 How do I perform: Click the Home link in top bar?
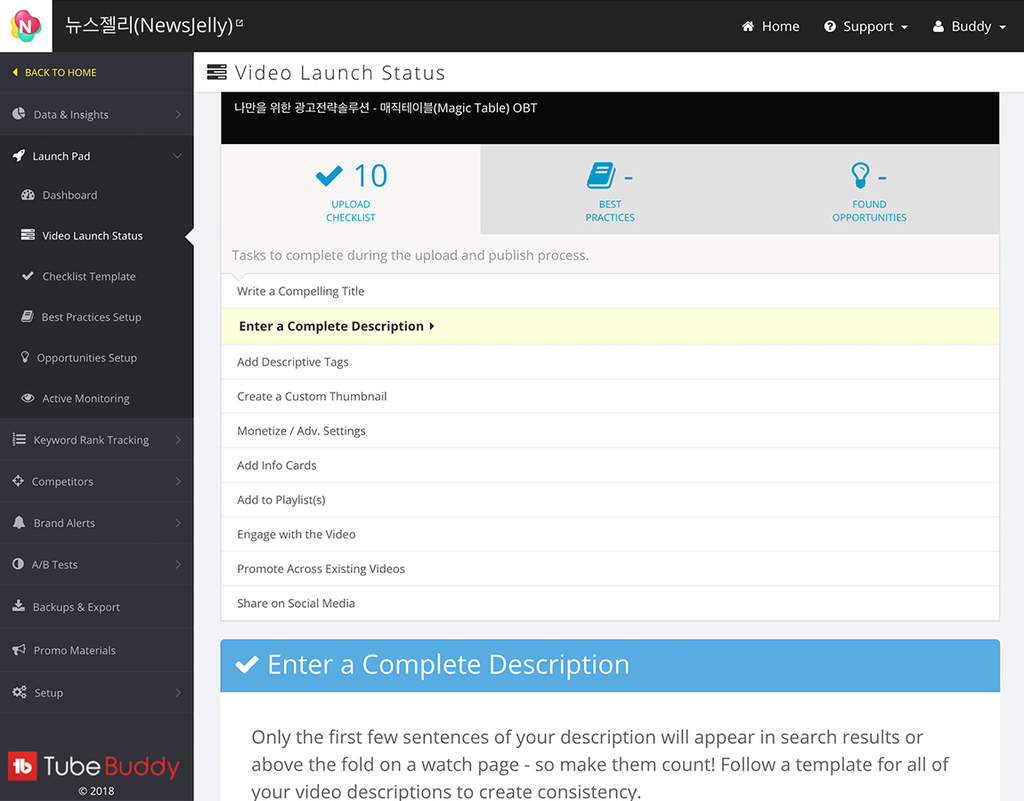771,26
